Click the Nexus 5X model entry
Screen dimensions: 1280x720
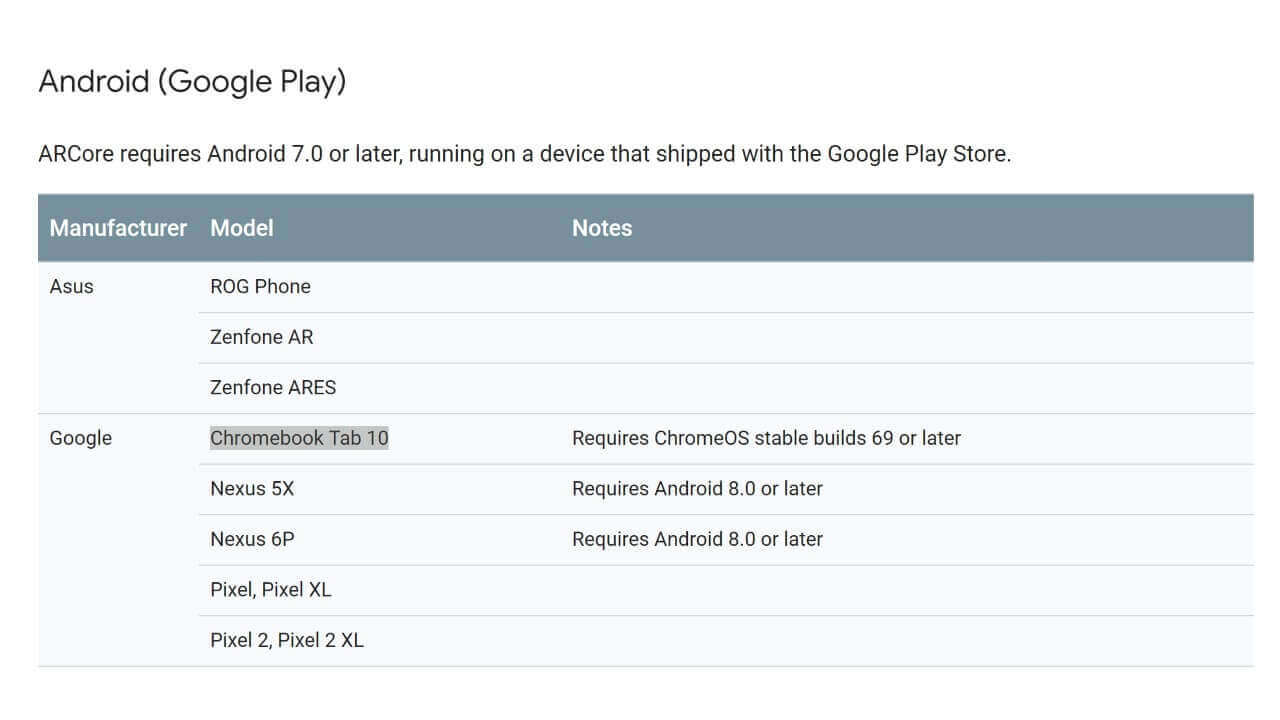(x=252, y=489)
